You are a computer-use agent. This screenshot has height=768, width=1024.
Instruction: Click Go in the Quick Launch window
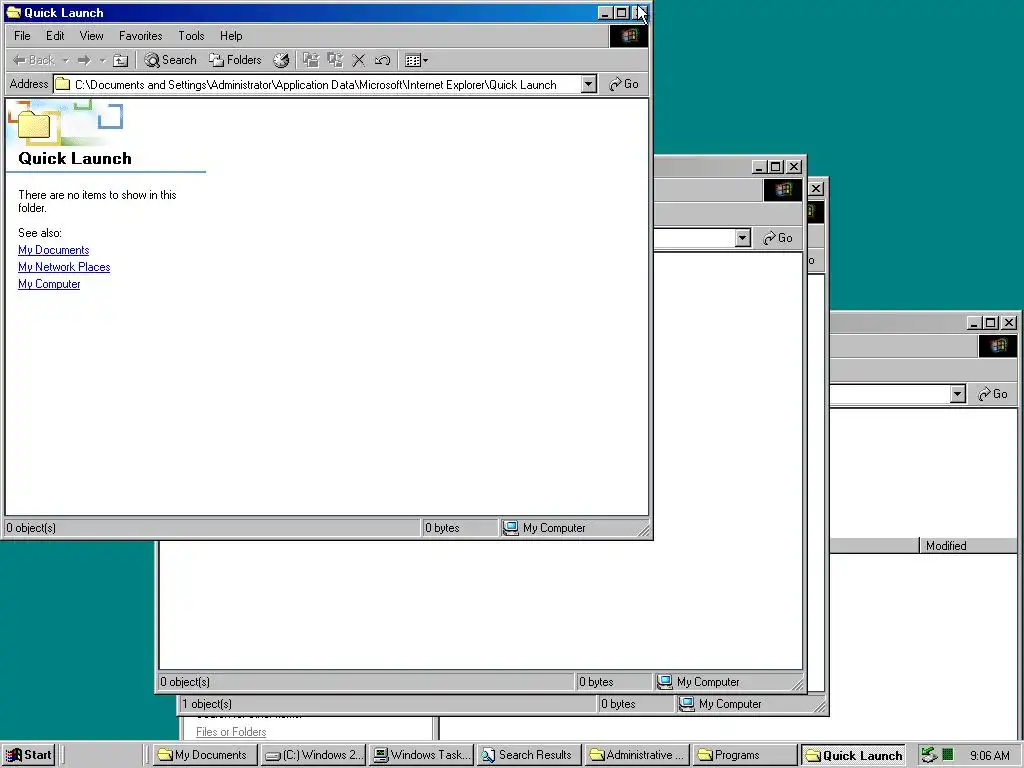click(624, 84)
